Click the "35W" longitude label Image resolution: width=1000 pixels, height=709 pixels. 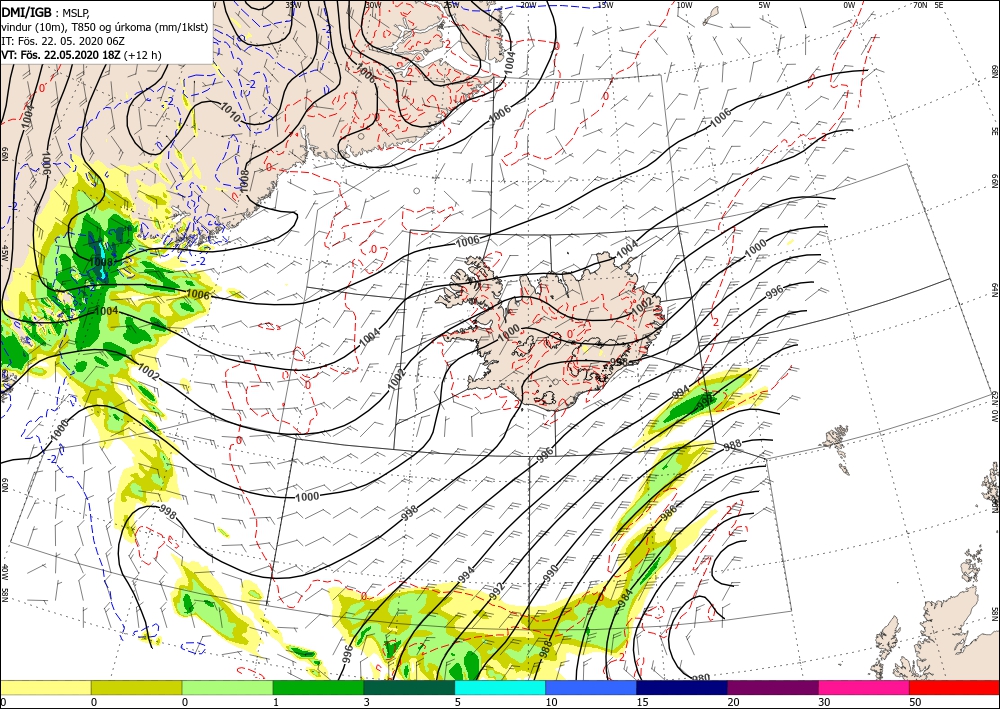pos(293,5)
